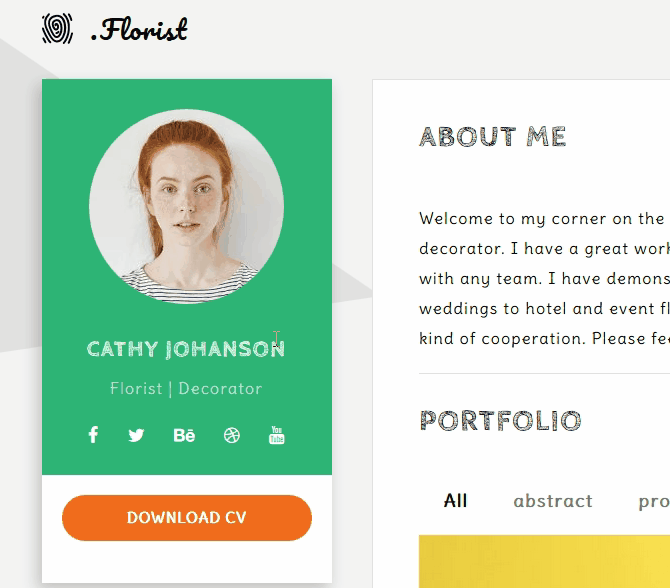Click the word Decorator in the subtitle
The width and height of the screenshot is (670, 588).
coord(220,389)
